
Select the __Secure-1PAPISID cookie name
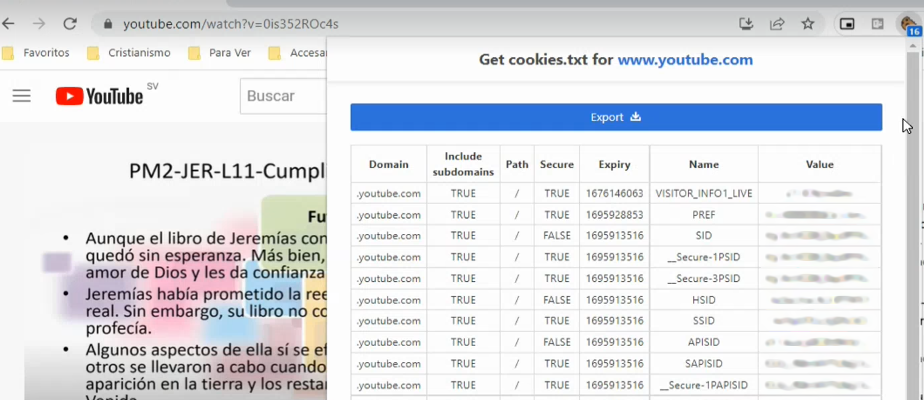pos(704,385)
